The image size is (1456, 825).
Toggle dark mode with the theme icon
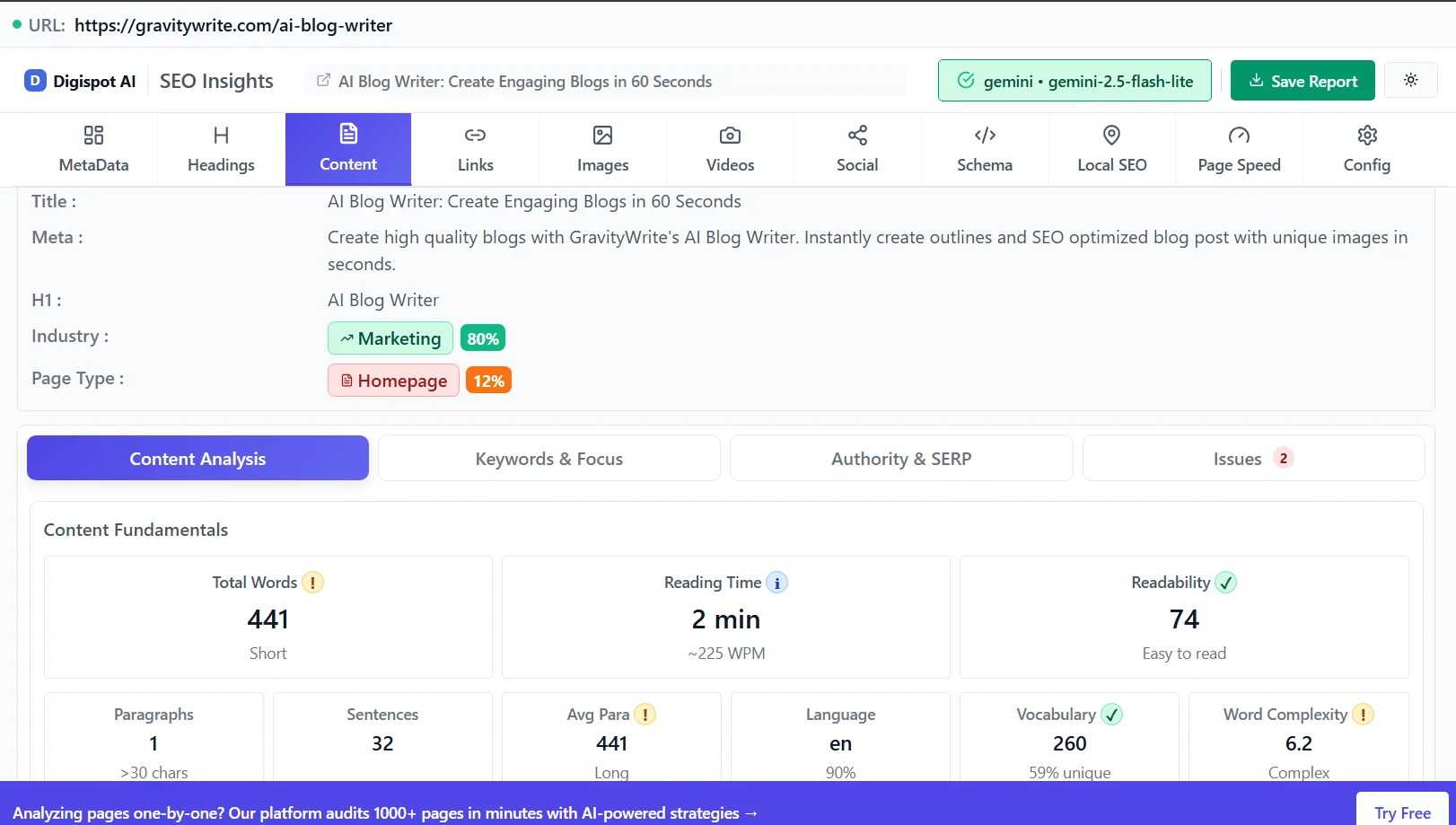[x=1410, y=80]
